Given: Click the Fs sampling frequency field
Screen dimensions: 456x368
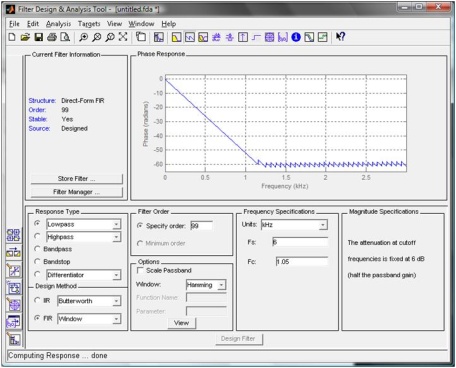Looking at the screenshot, I should pos(300,242).
